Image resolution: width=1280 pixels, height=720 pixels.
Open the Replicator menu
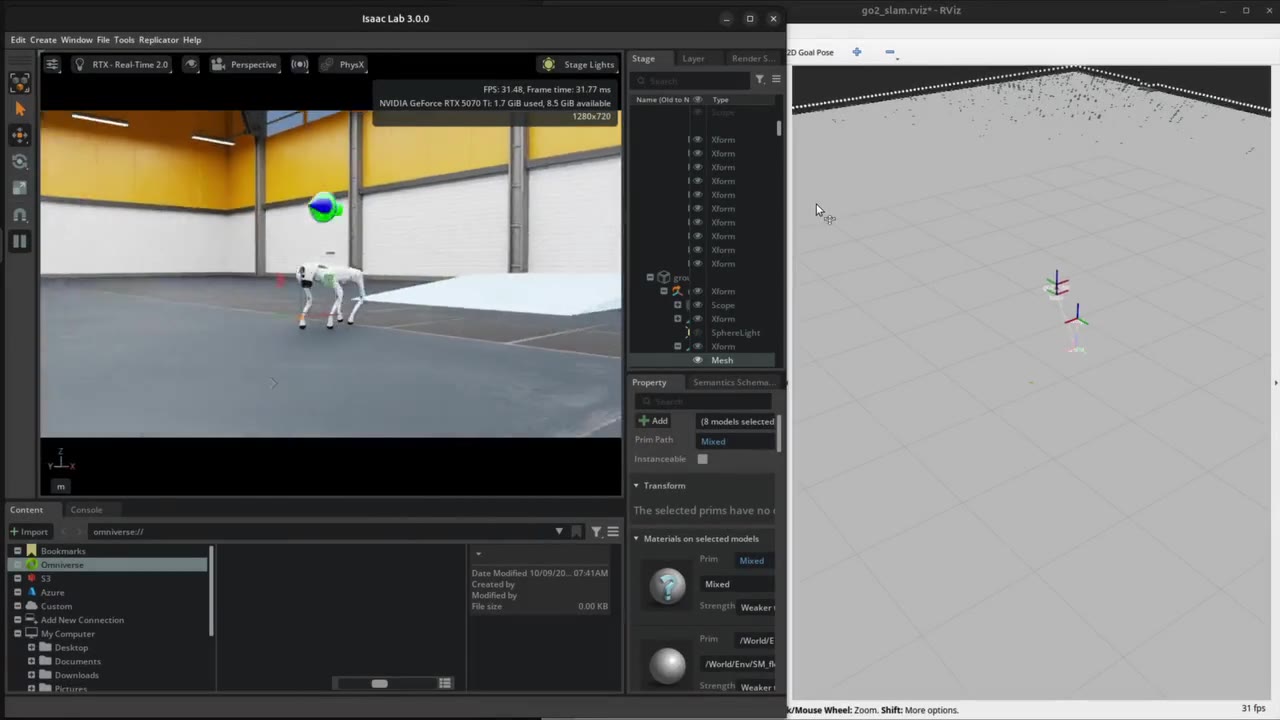coord(158,40)
